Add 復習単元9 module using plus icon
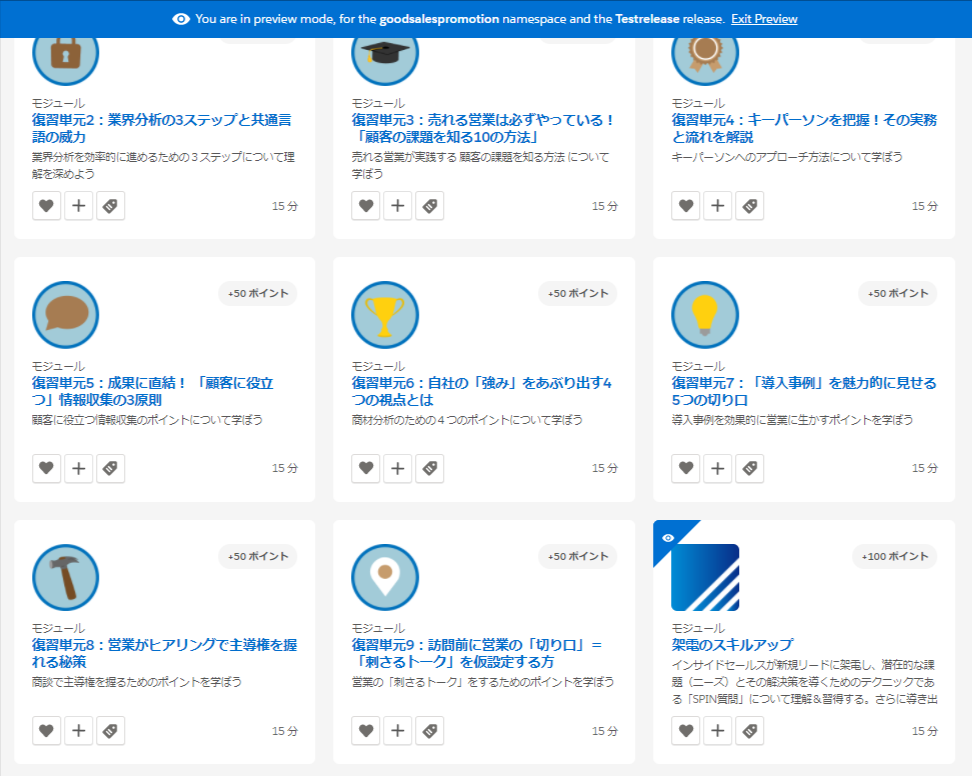This screenshot has width=972, height=776. [398, 731]
